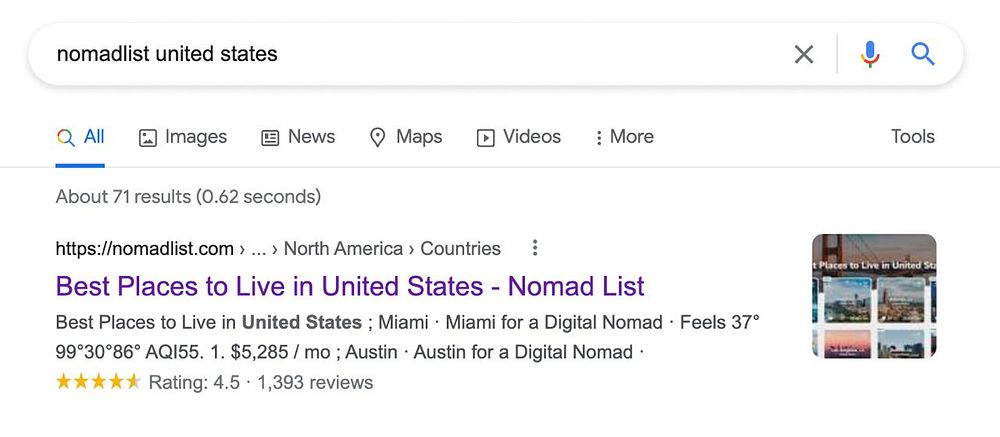Click the Videos play icon
Screen dimensions: 1000x437
point(485,138)
